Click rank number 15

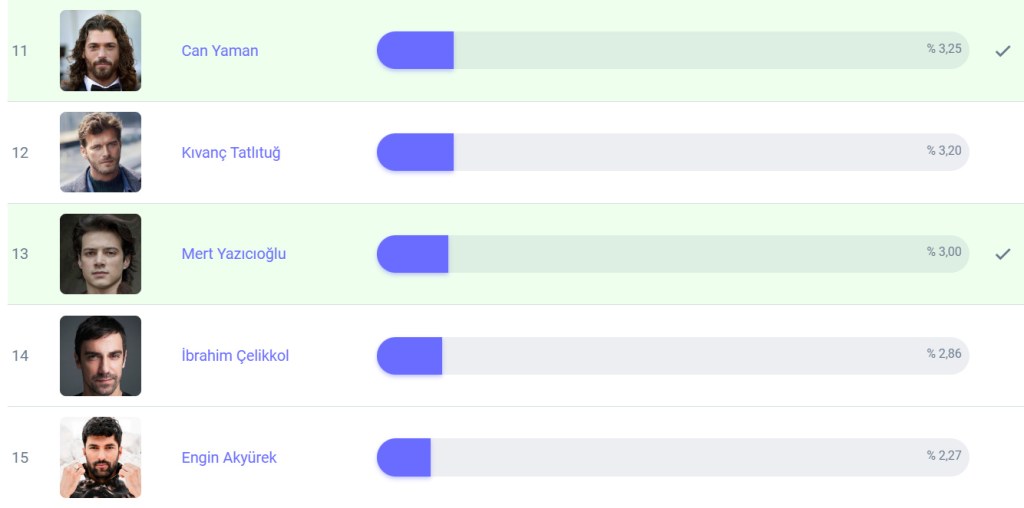pos(20,458)
